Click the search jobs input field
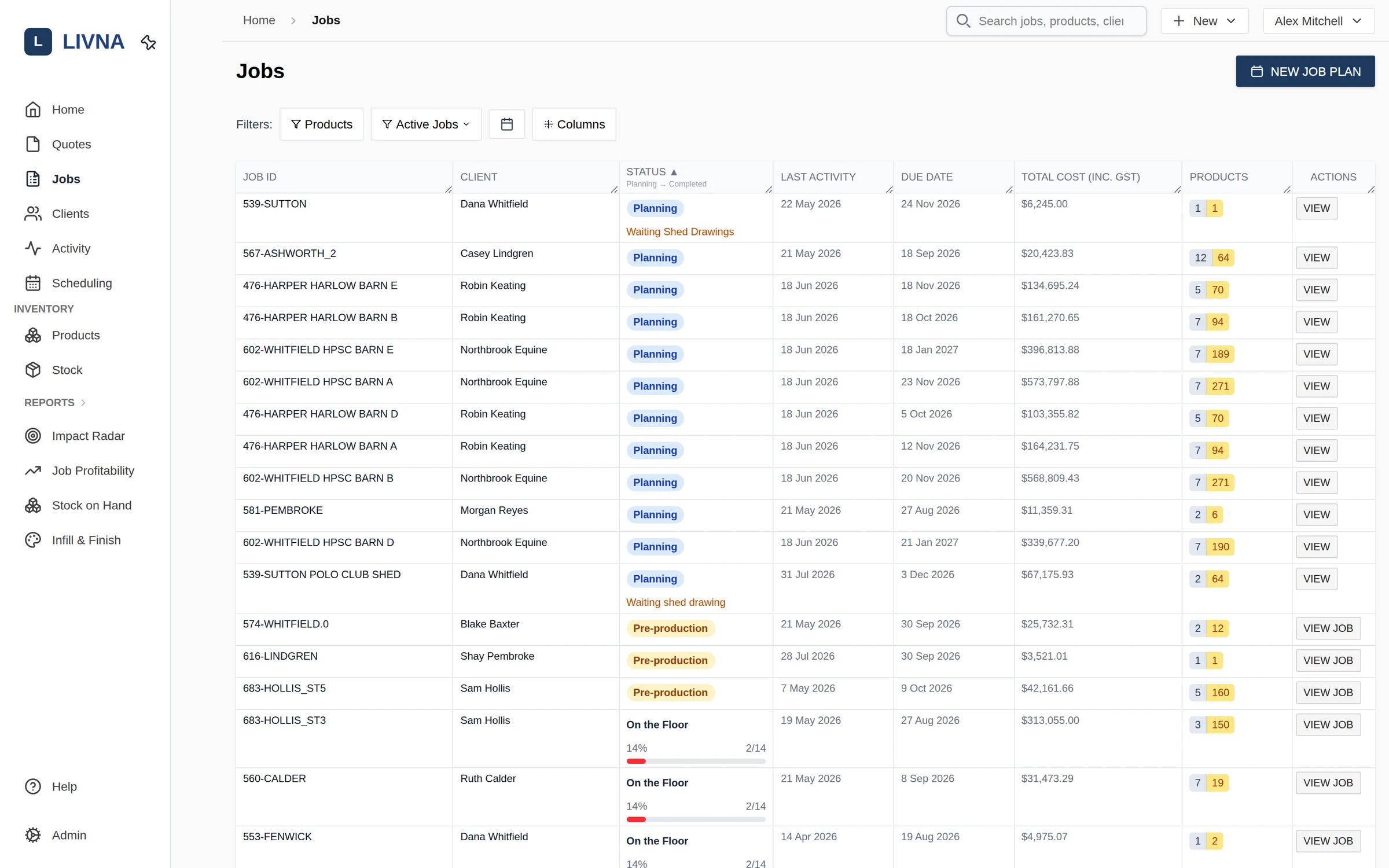 click(x=1046, y=21)
